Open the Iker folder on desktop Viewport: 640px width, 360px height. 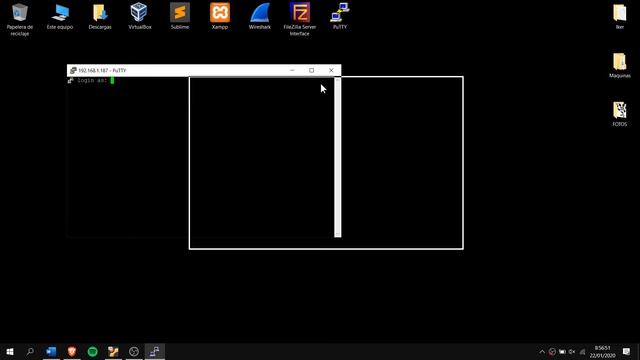click(x=620, y=16)
